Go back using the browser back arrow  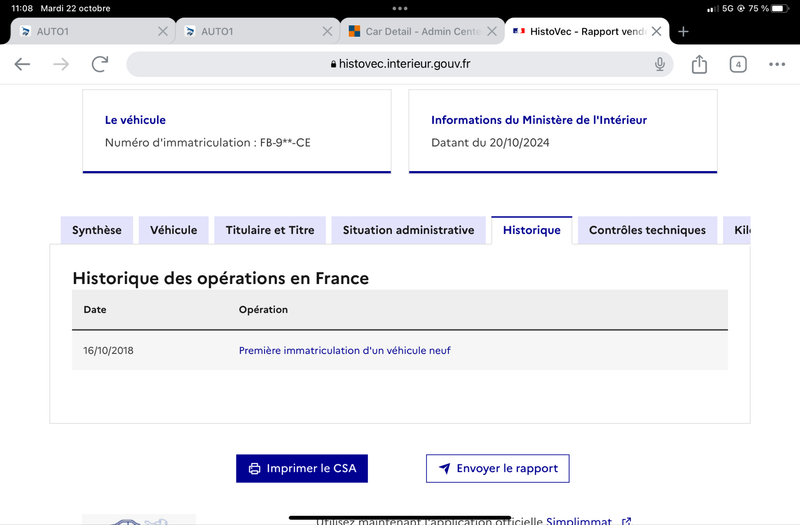point(22,64)
